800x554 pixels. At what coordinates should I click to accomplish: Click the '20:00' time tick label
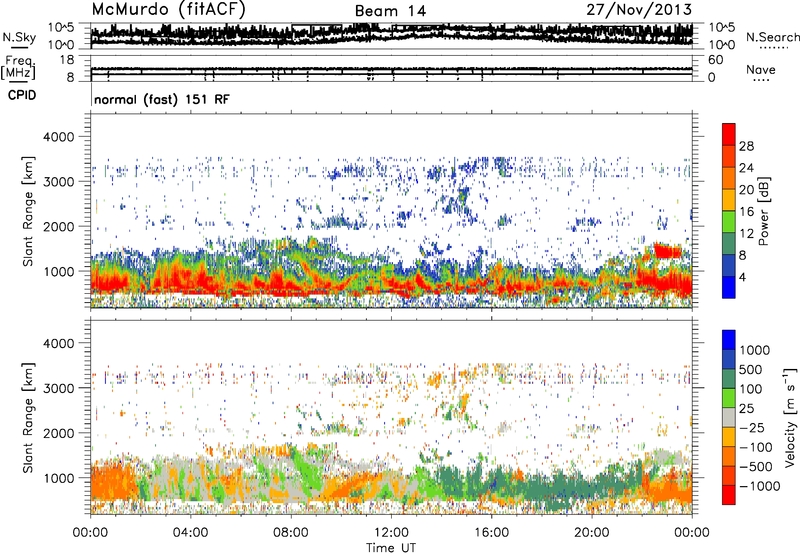pos(591,533)
